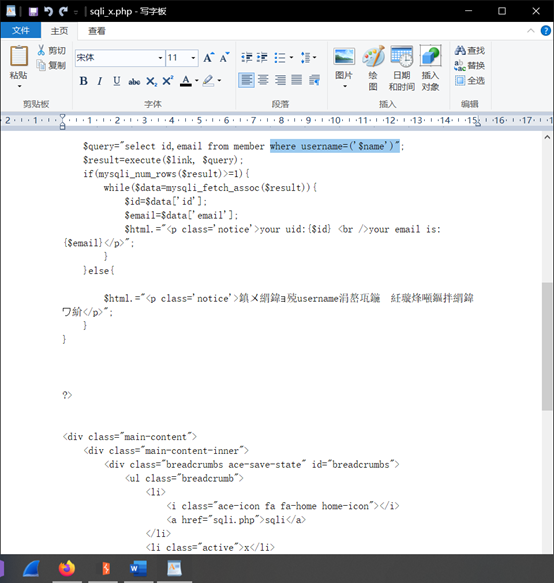554x583 pixels.
Task: Open the 文件 menu tab
Action: [20, 30]
